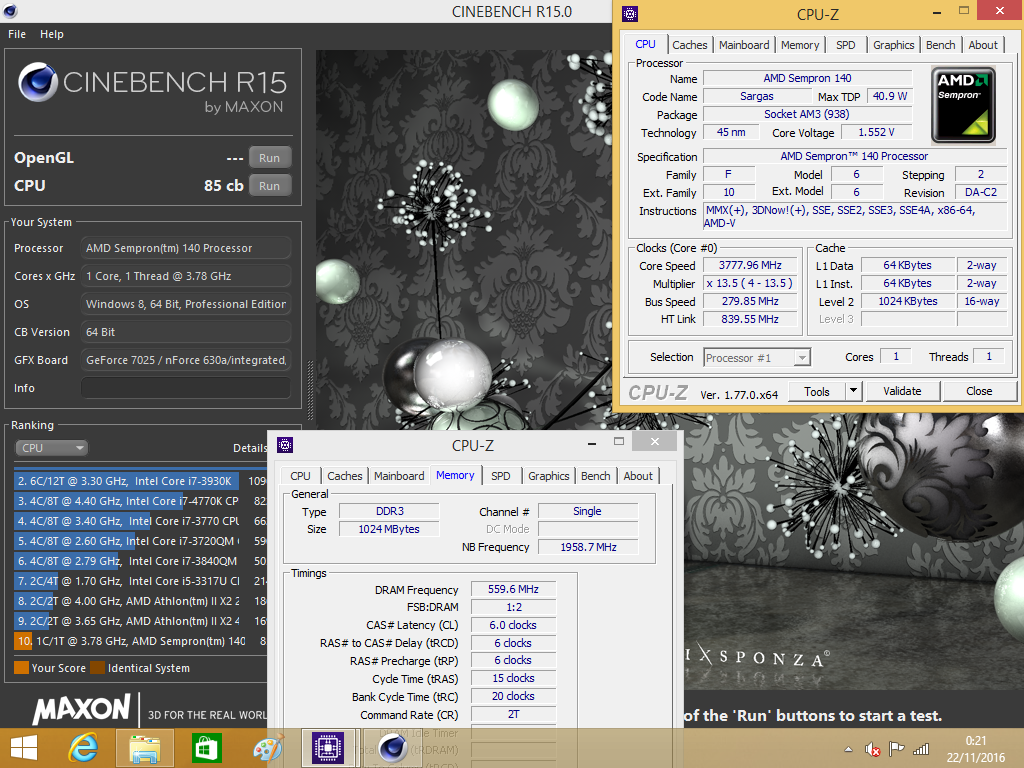Select About tab in lower CPU-Z window
The width and height of the screenshot is (1024, 768).
coord(638,476)
